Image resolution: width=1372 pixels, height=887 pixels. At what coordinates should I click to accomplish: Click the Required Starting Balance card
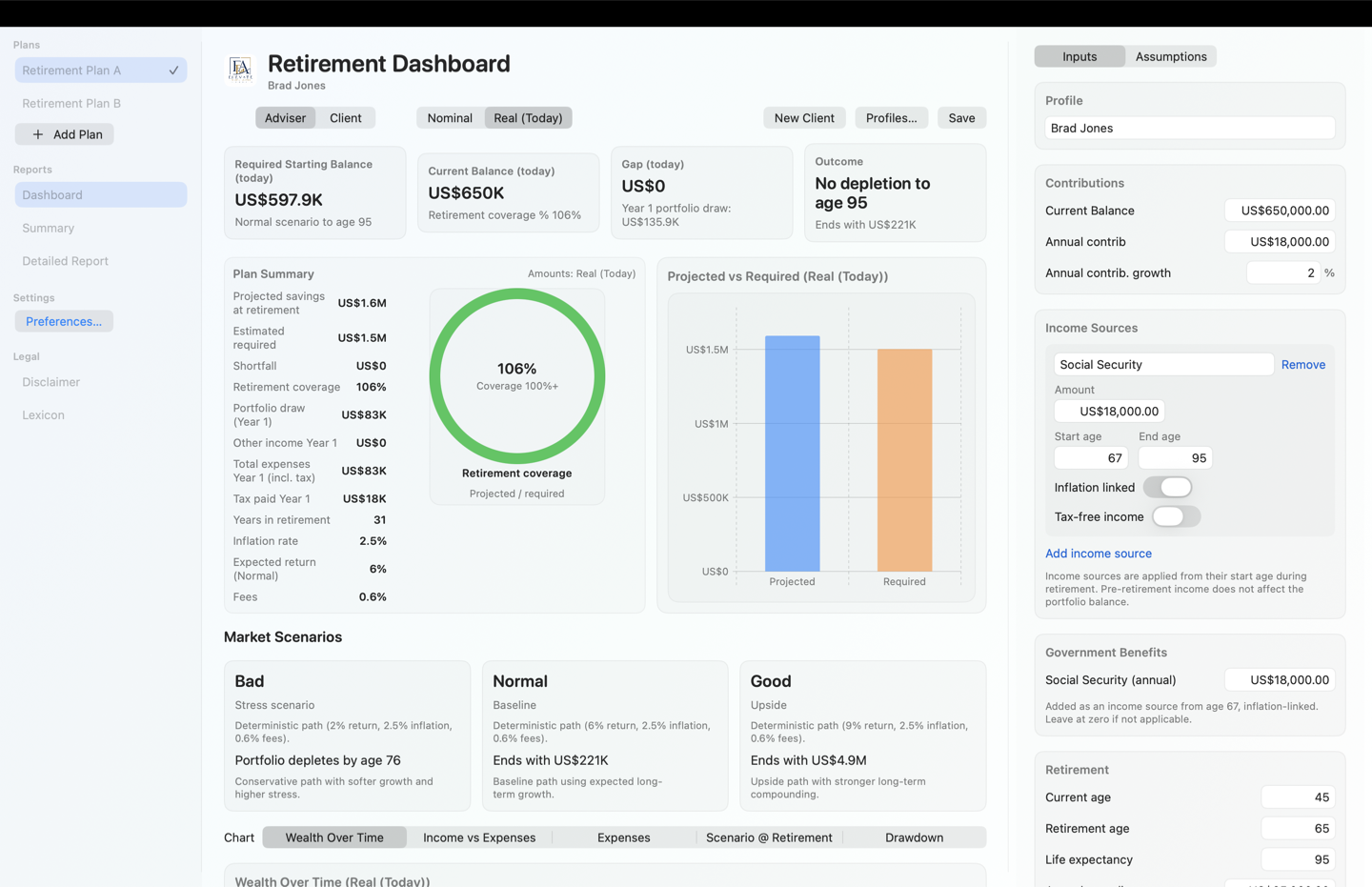pos(315,192)
